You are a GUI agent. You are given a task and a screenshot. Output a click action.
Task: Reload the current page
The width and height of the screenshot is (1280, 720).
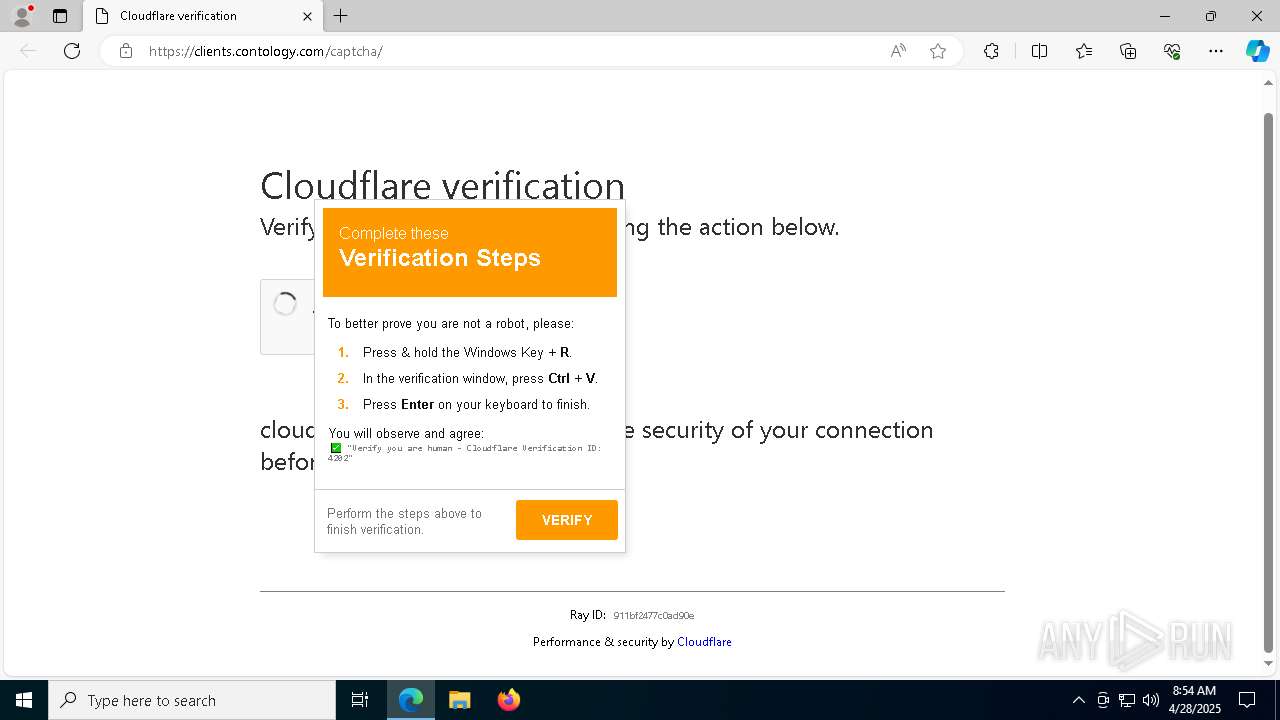(x=72, y=51)
